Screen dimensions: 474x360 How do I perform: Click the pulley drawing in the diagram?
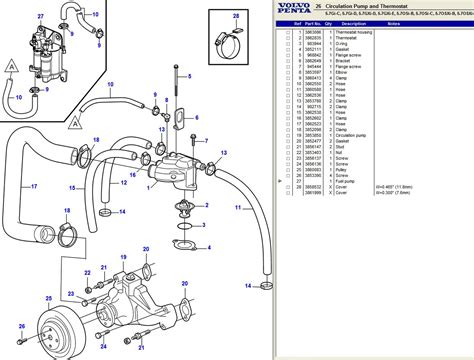pyautogui.click(x=62, y=332)
